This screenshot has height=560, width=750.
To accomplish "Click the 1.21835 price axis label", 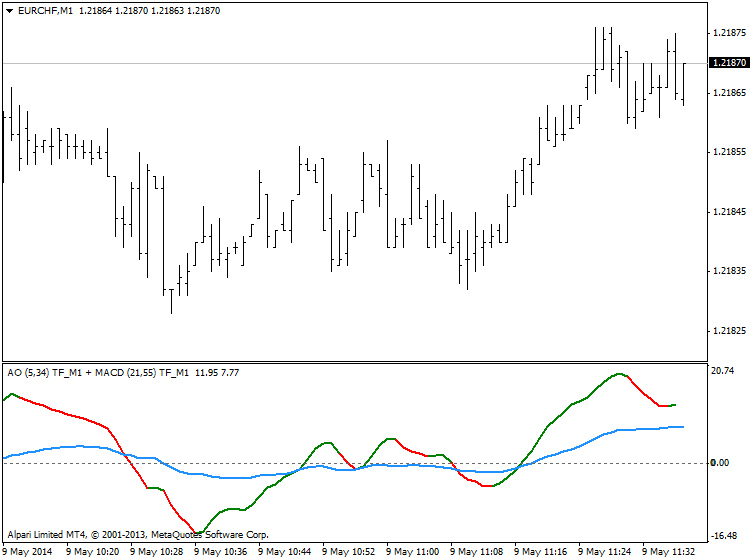I will click(729, 271).
